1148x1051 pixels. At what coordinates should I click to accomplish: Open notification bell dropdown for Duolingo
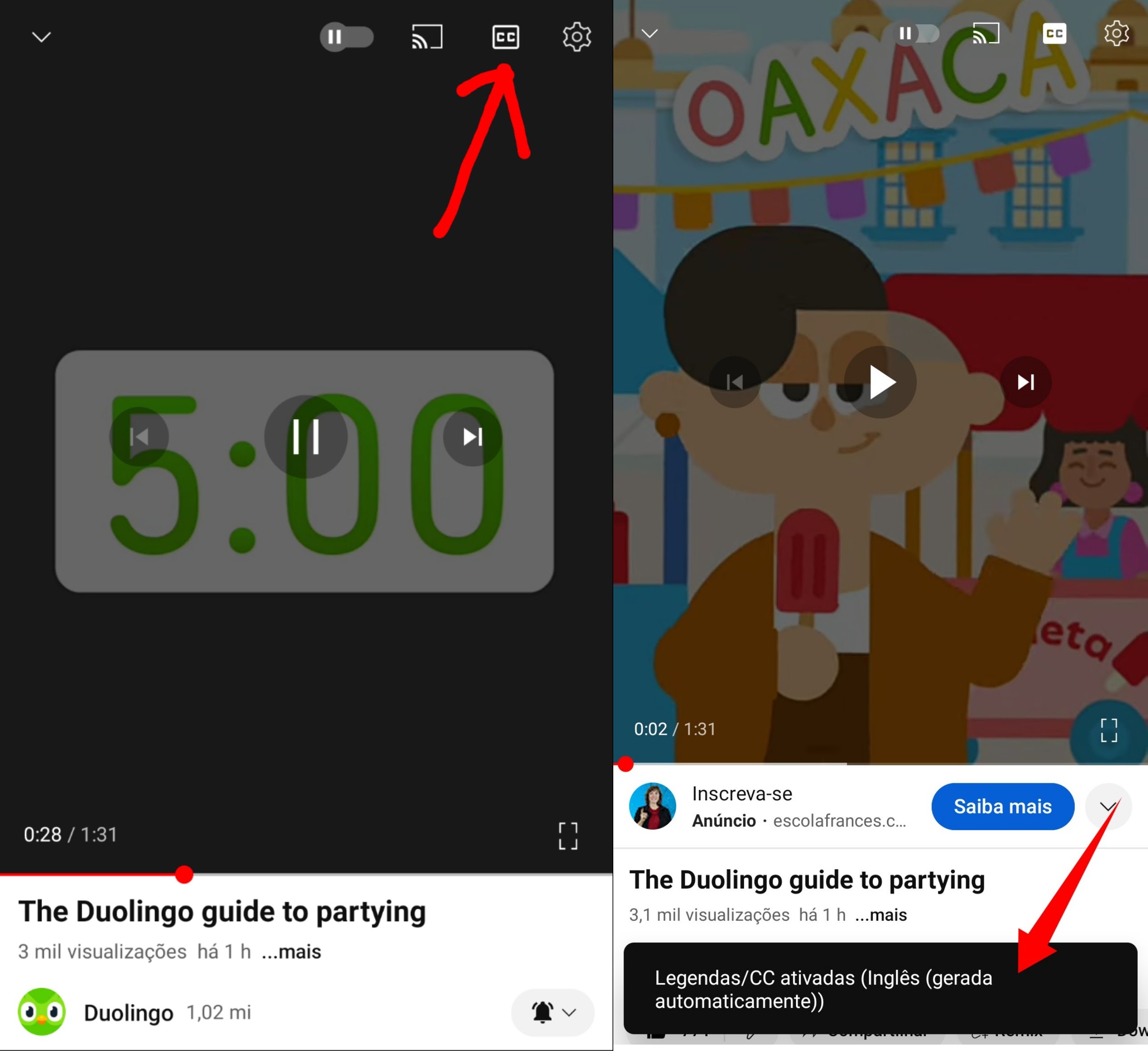coord(553,1012)
